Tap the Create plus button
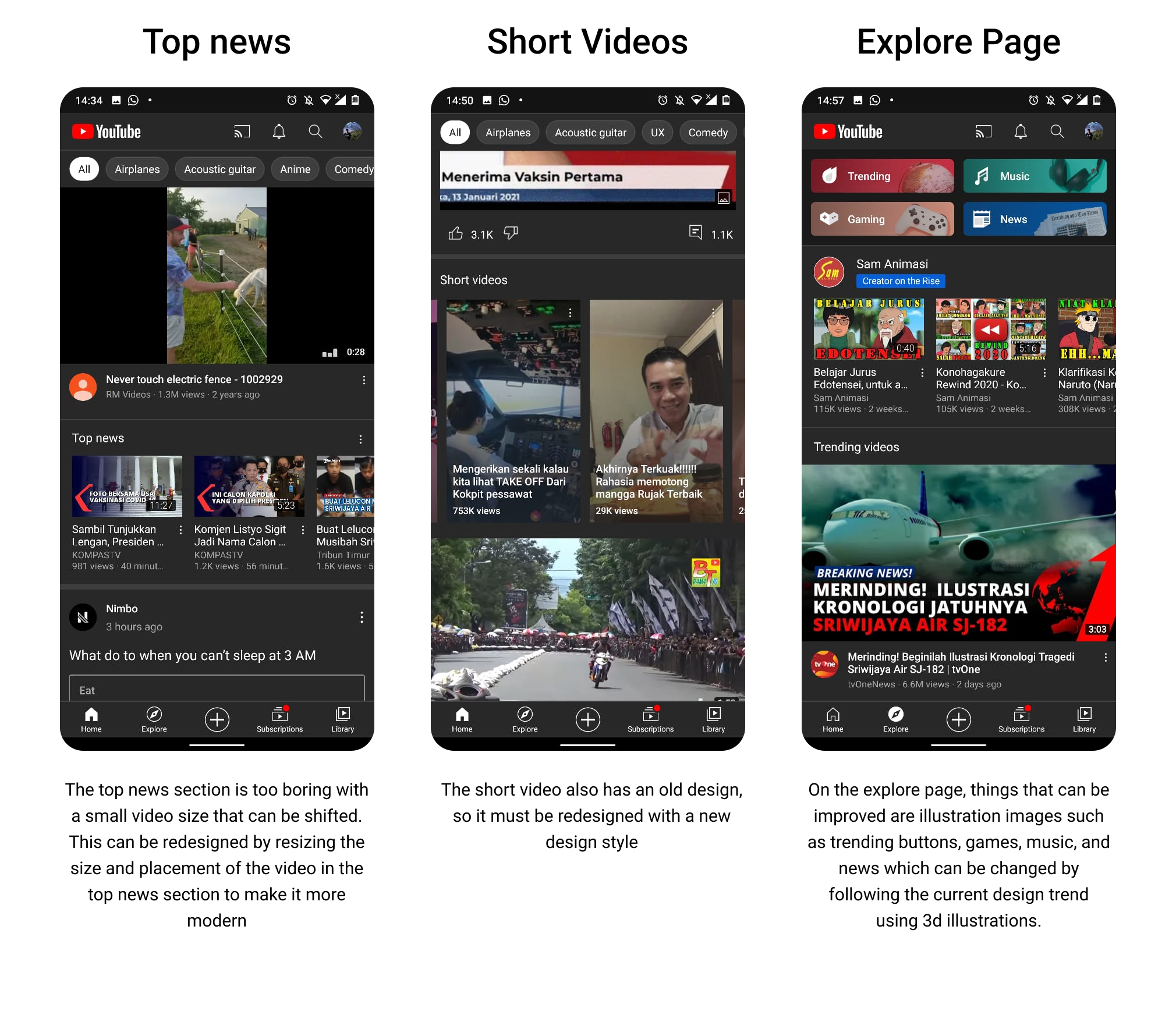1176x1015 pixels. [x=217, y=720]
